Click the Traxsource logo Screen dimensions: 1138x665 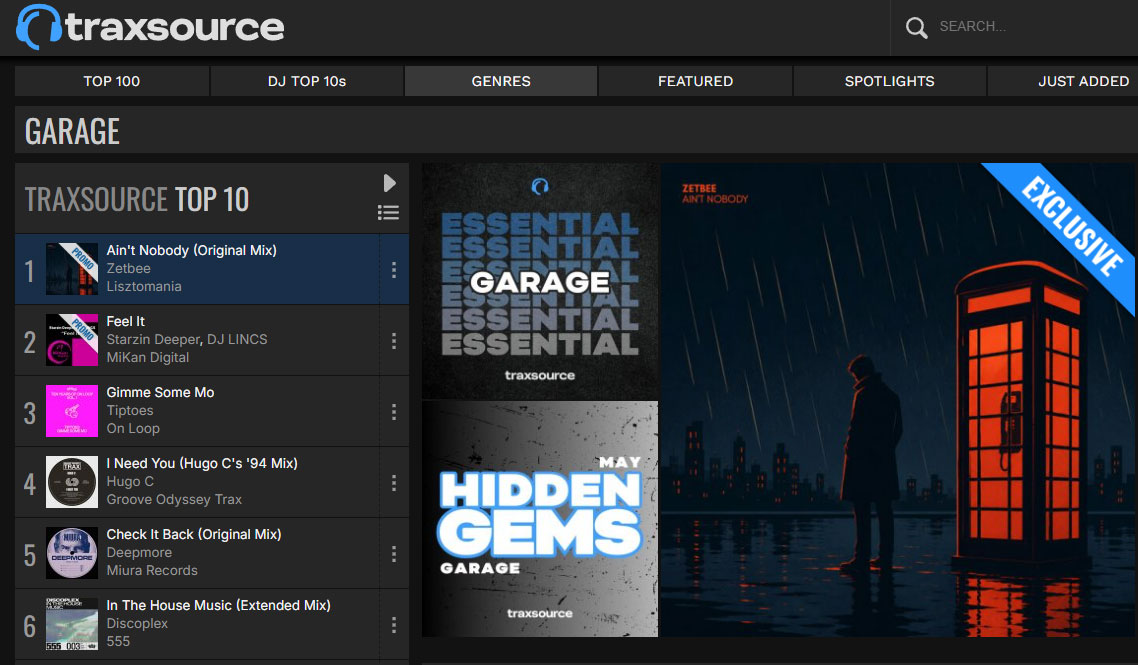pos(150,27)
